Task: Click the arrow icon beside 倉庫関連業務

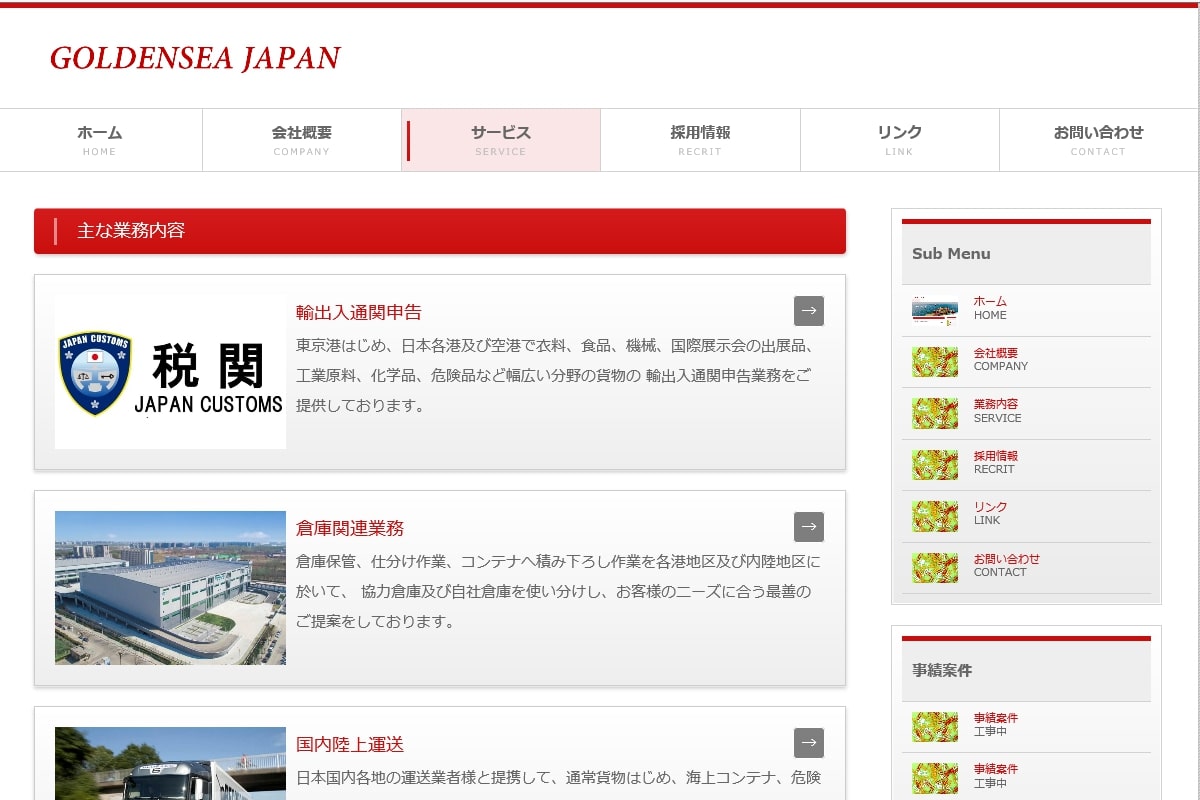Action: pyautogui.click(x=809, y=527)
